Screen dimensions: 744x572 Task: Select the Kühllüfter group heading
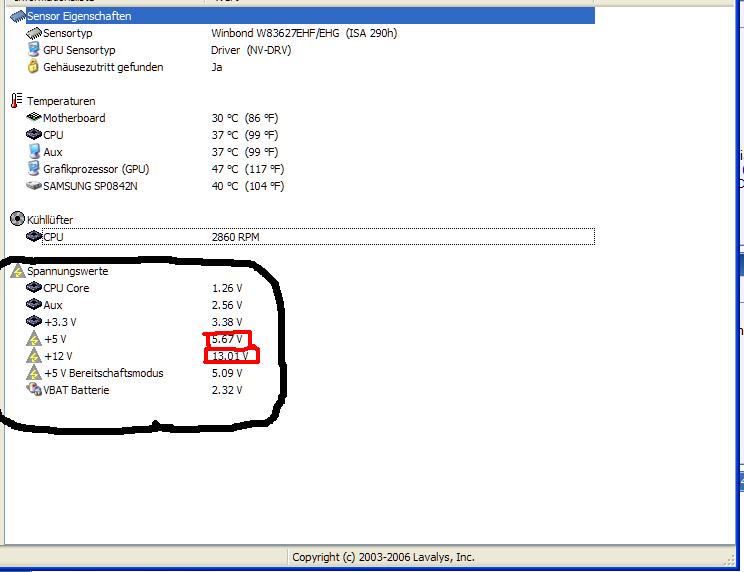click(50, 220)
